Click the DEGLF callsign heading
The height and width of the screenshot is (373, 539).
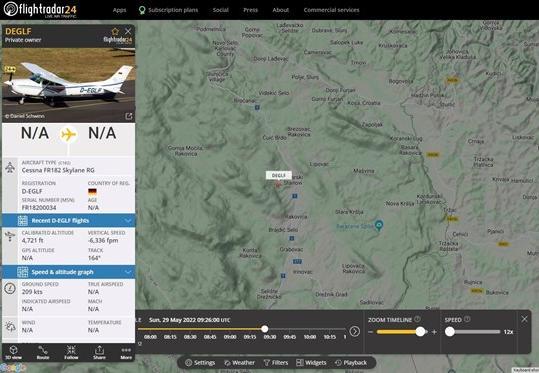point(18,31)
